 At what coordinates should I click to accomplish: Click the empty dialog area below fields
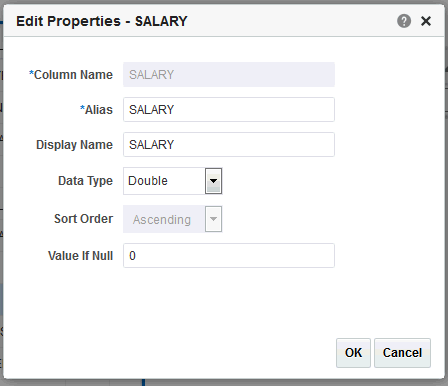(223, 302)
